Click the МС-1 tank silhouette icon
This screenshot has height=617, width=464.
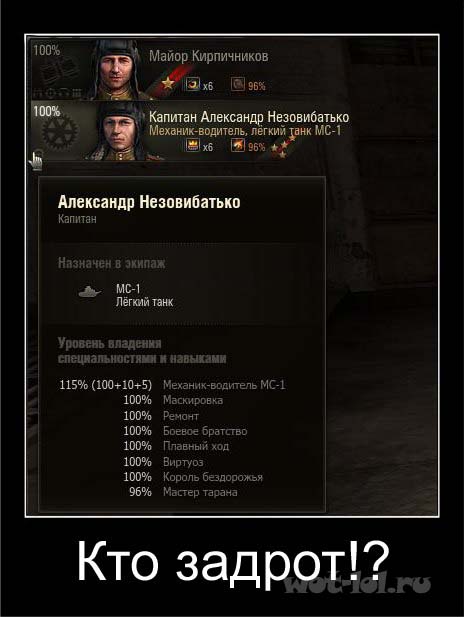[x=89, y=292]
